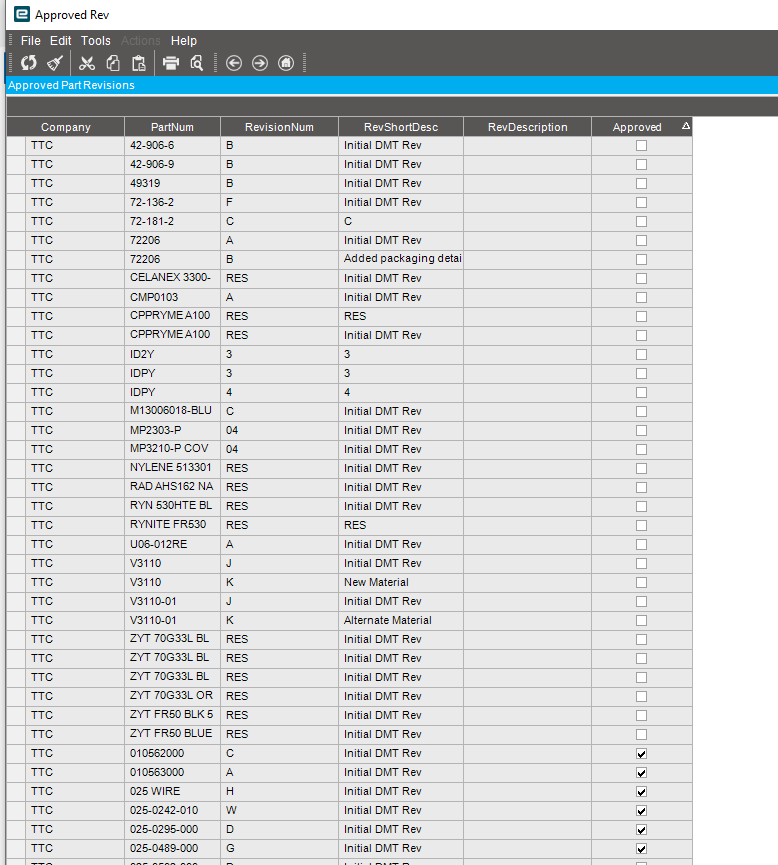
Task: Click empty RevDescription cell for 49319
Action: point(527,183)
